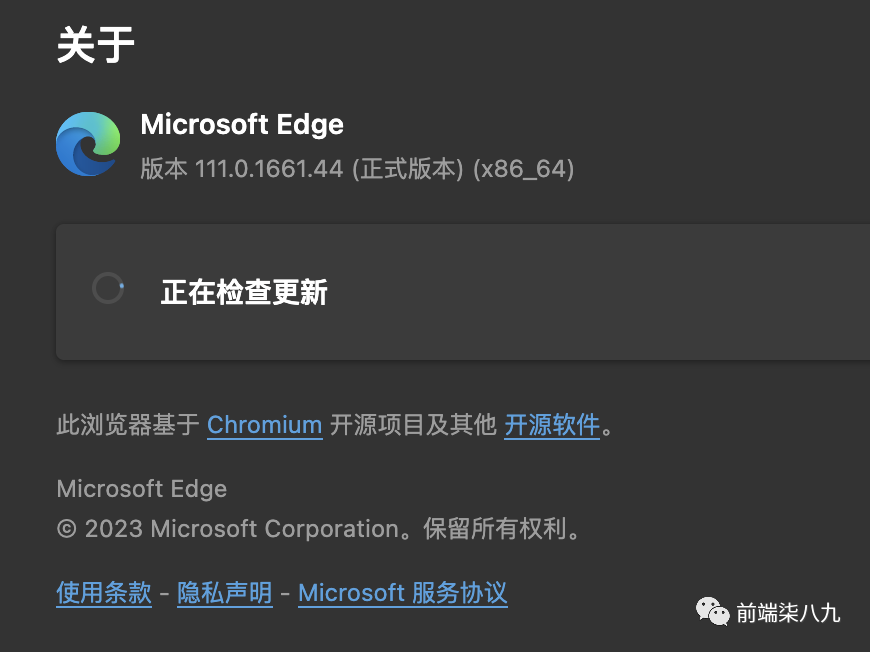Click the version number 111.0.1661.44

269,169
